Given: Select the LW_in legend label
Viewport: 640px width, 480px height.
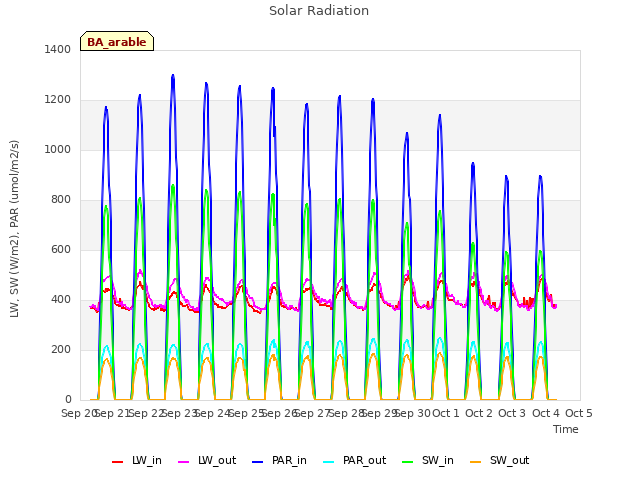Looking at the screenshot, I should [x=147, y=461].
